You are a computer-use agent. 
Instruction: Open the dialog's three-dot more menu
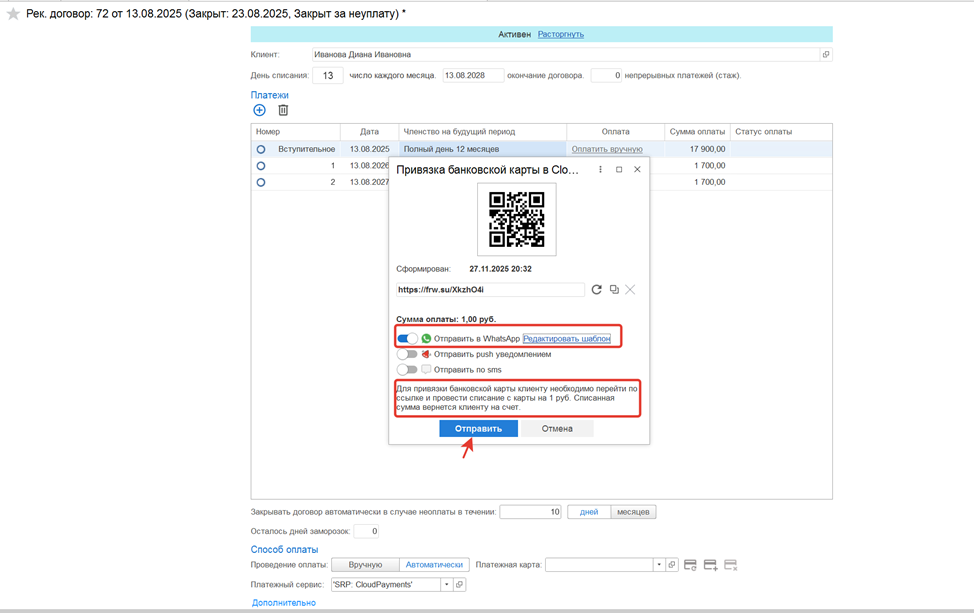click(x=600, y=170)
